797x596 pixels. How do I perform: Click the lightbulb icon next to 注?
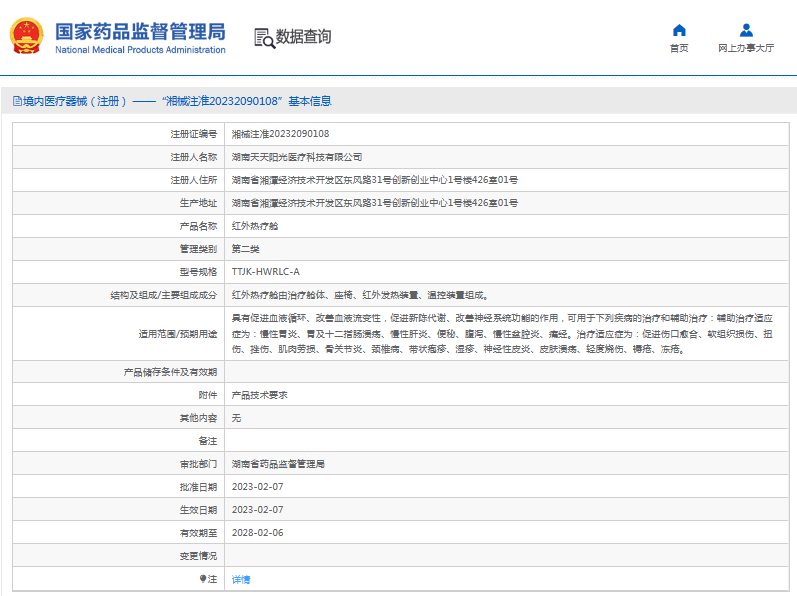coord(203,579)
